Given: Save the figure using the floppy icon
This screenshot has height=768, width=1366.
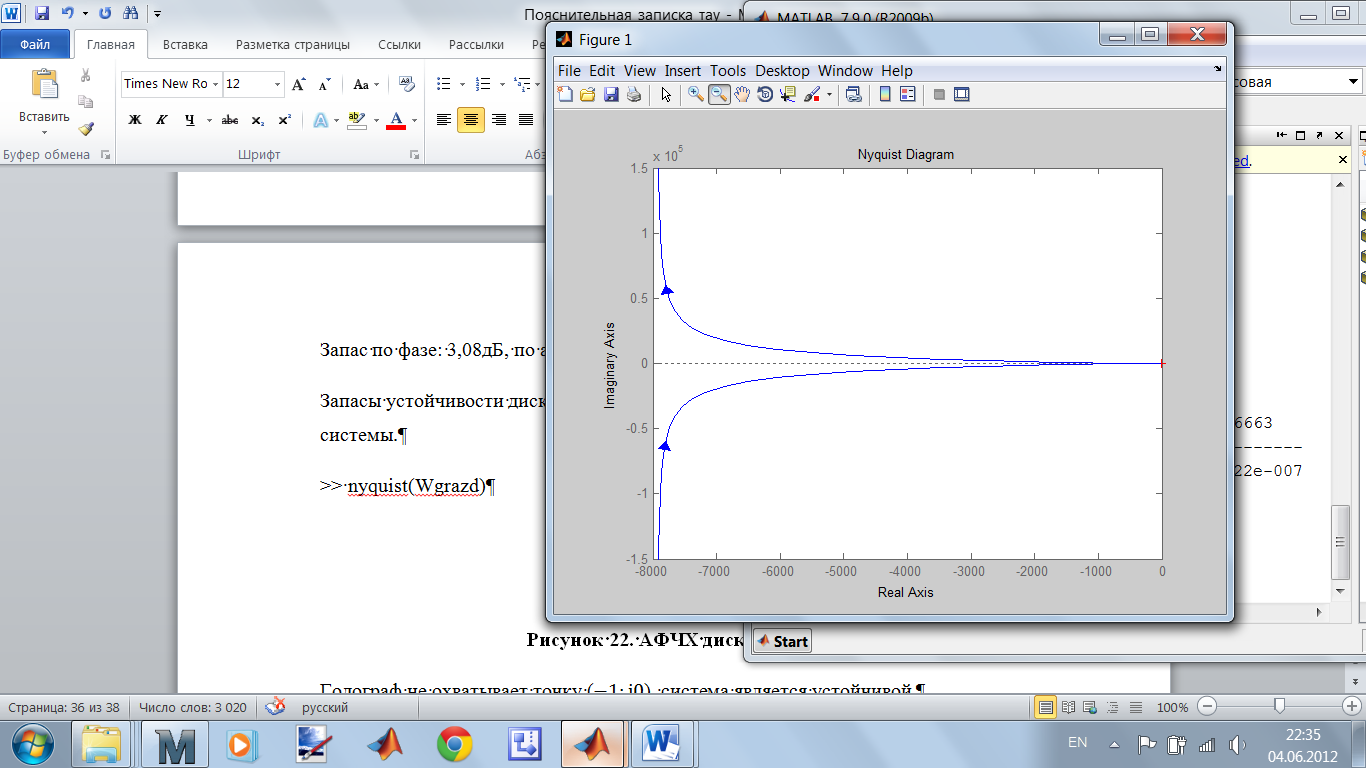Looking at the screenshot, I should click(611, 95).
